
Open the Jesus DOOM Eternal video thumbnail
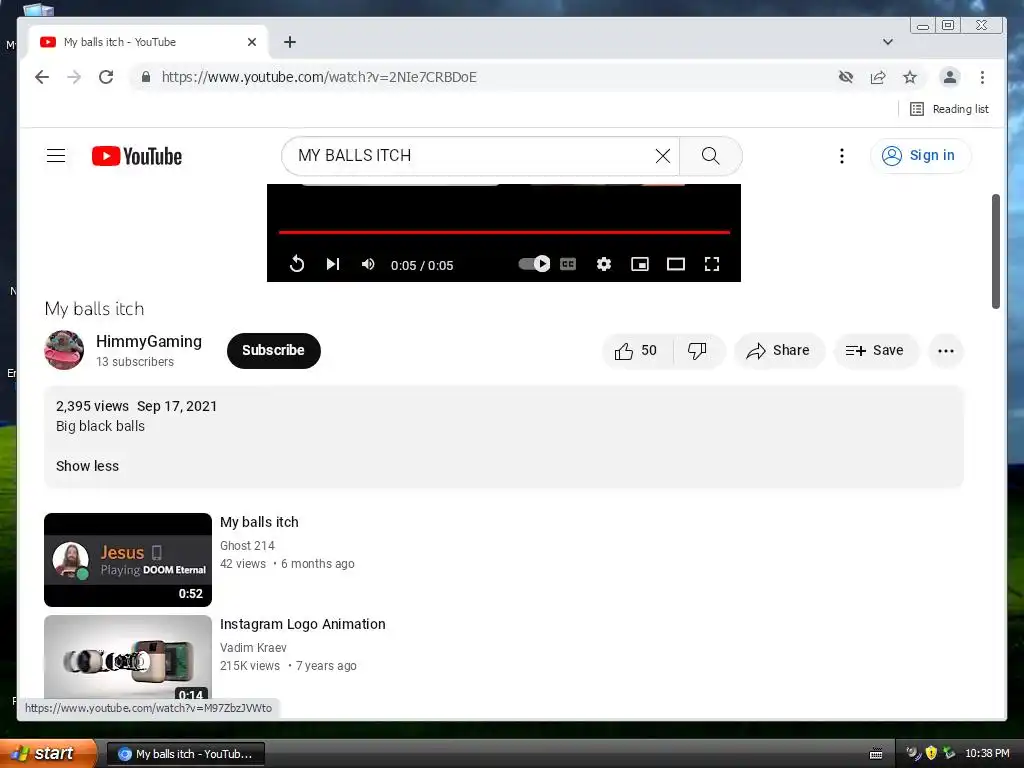[x=128, y=560]
